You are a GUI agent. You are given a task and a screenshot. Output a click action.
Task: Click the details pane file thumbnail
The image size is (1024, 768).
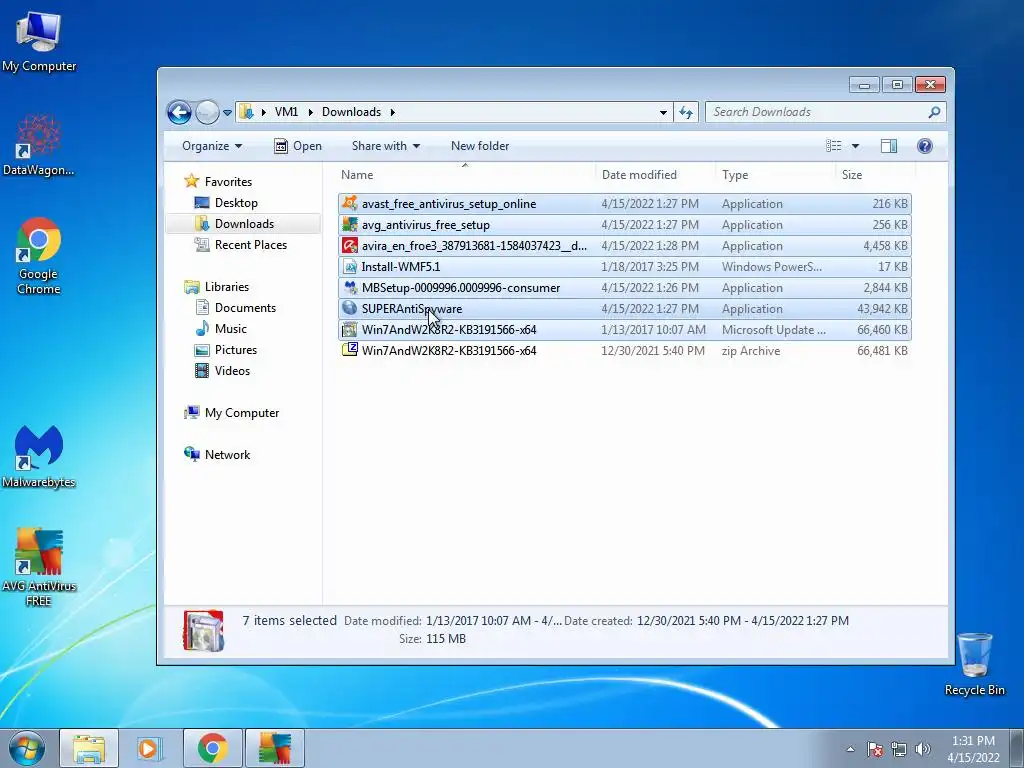pos(204,630)
